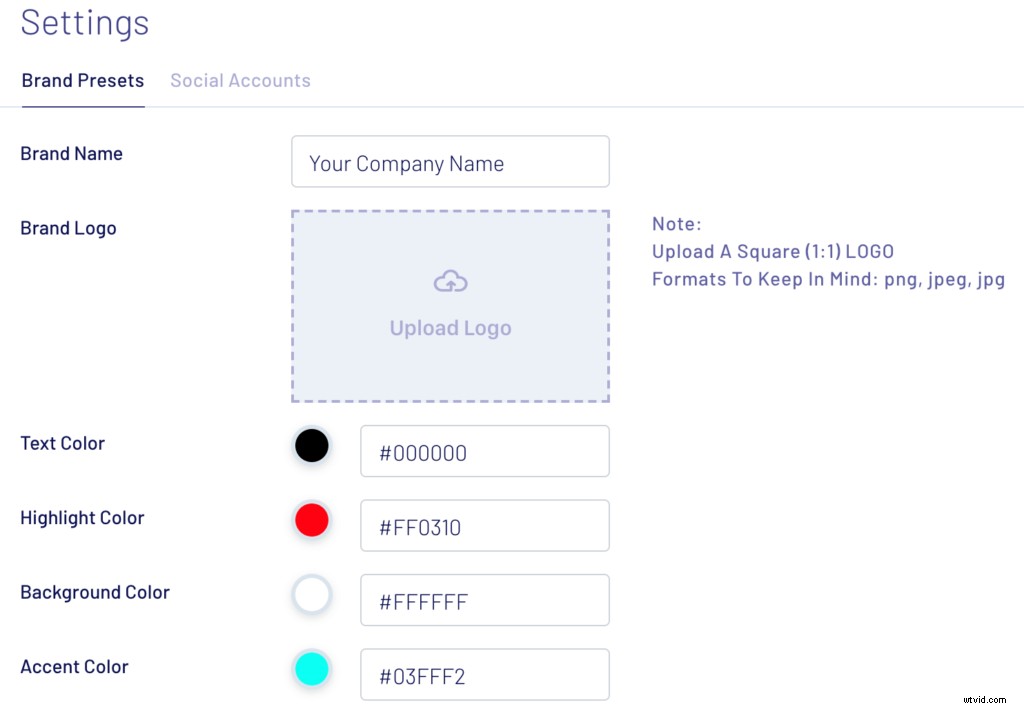1024x709 pixels.
Task: Edit the Text Color hex field #000000
Action: (484, 452)
